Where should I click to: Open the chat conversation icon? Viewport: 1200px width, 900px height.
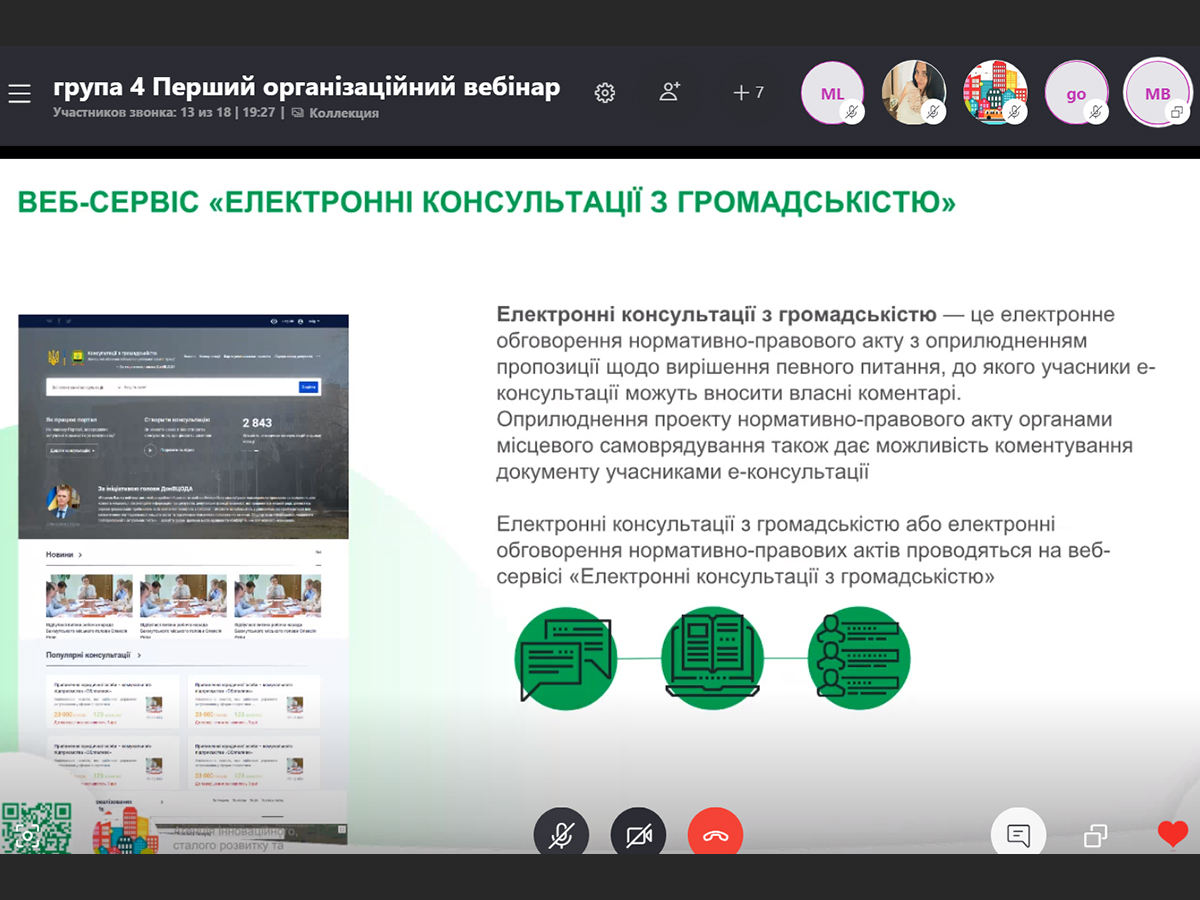1018,835
